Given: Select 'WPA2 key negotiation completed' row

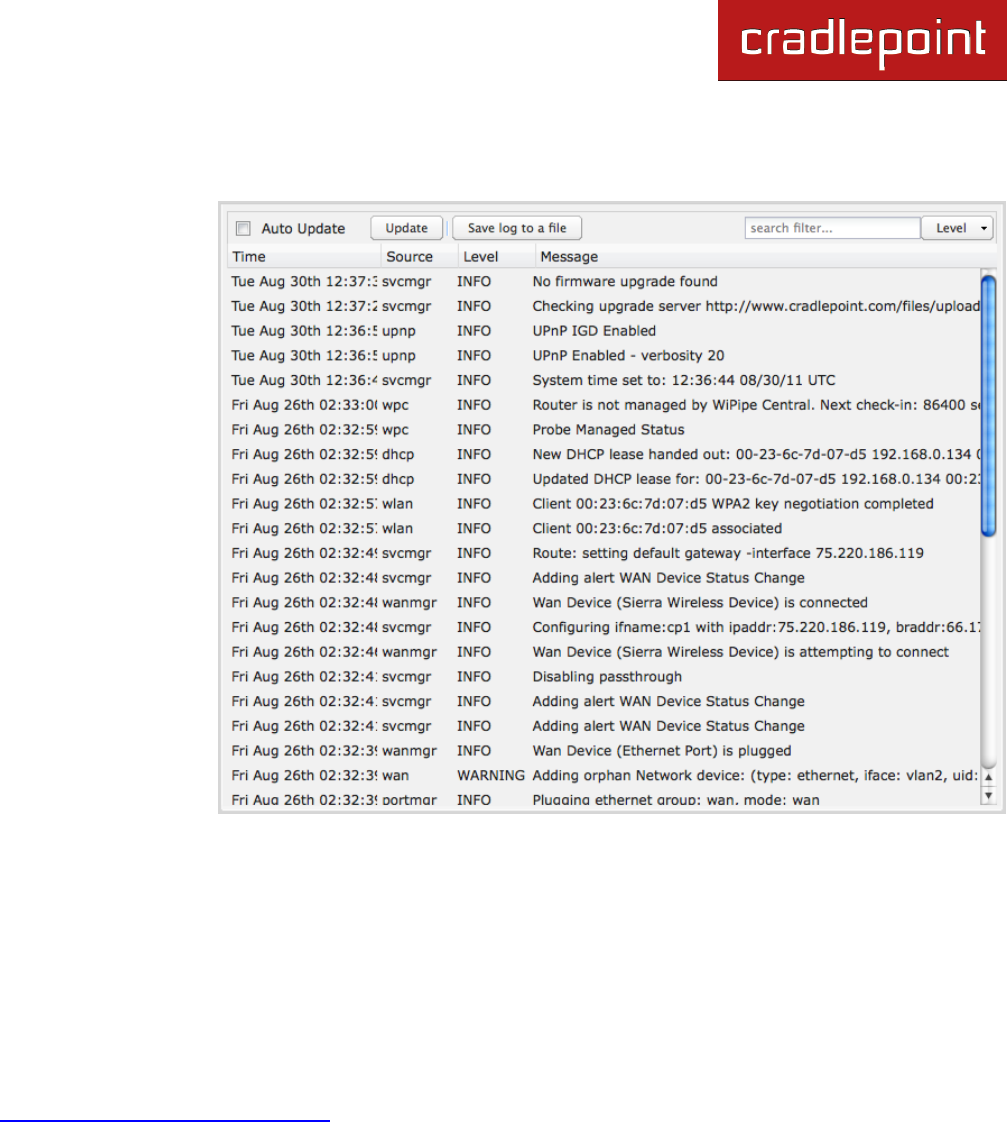Looking at the screenshot, I should tap(603, 504).
